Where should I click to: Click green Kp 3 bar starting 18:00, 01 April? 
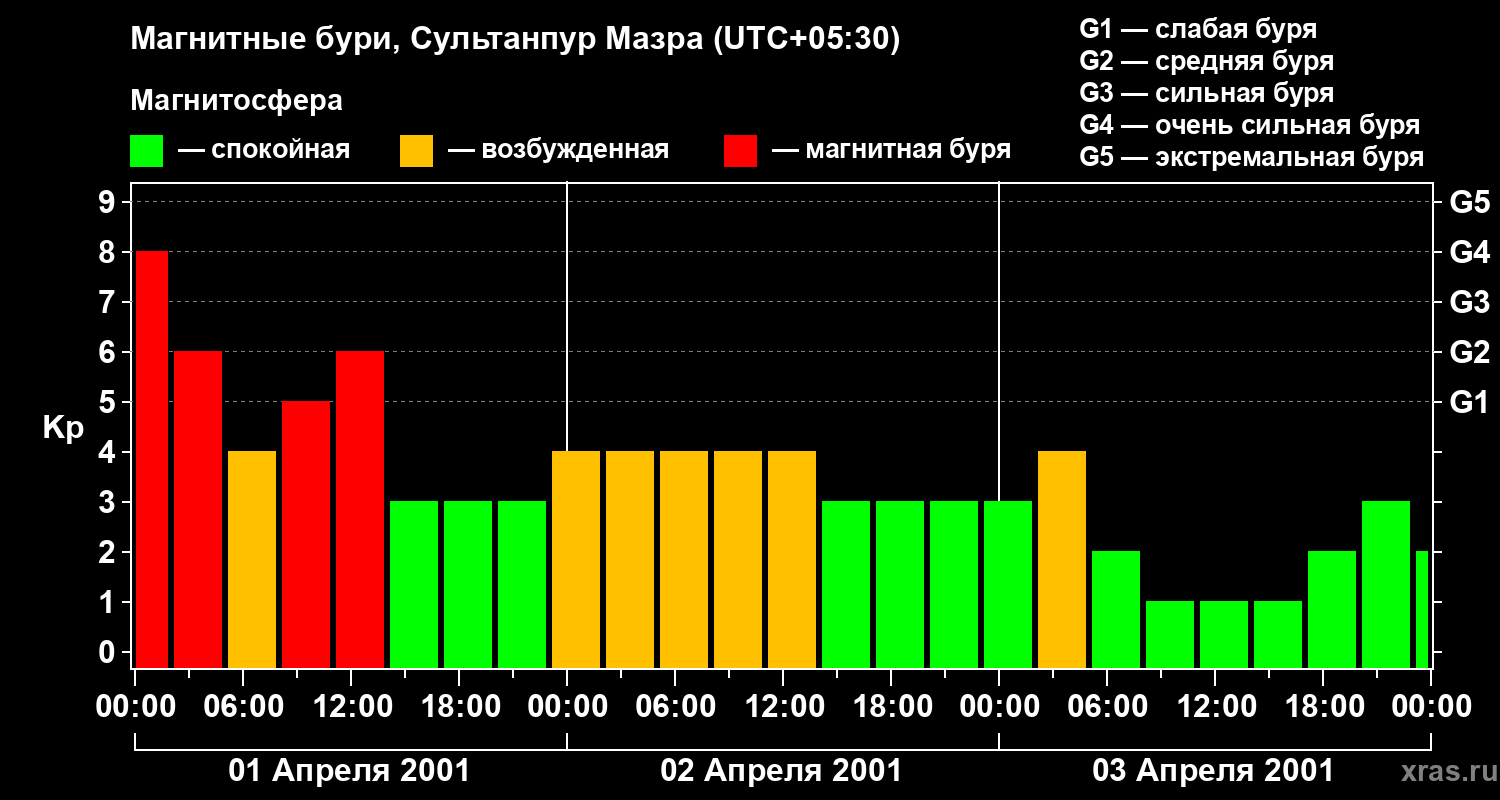pos(468,584)
